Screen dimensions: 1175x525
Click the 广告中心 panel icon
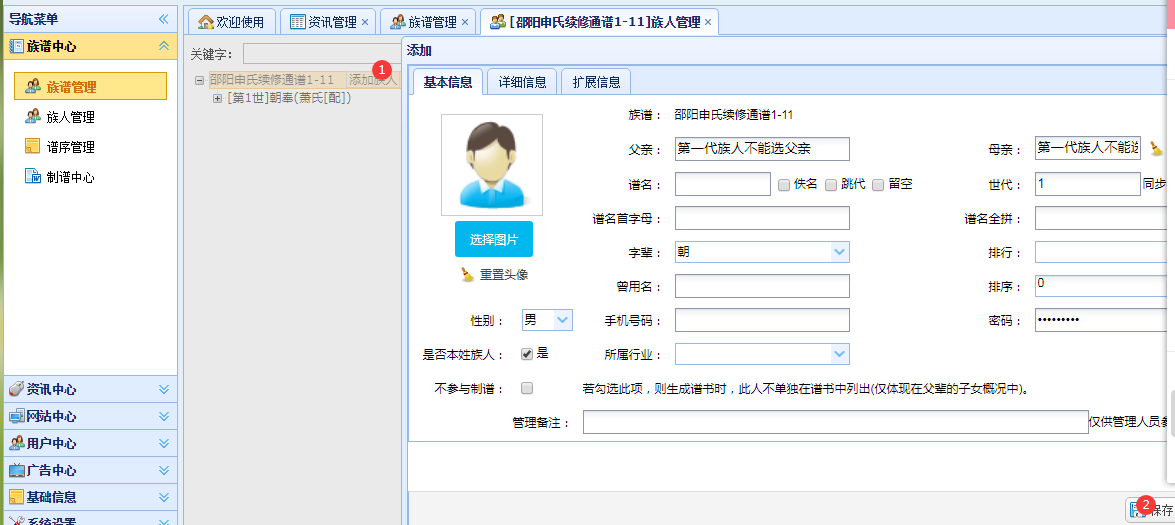16,470
